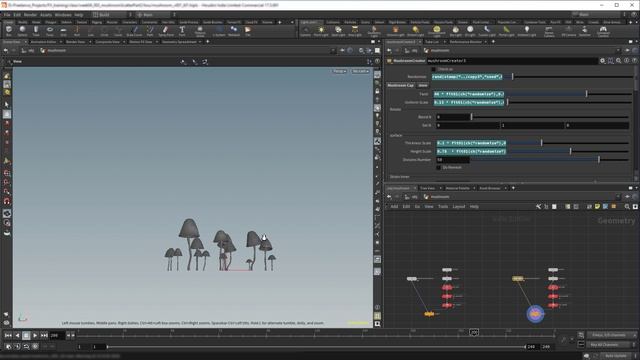Open the File menu
Screen dimensions: 640x360
pos(7,15)
